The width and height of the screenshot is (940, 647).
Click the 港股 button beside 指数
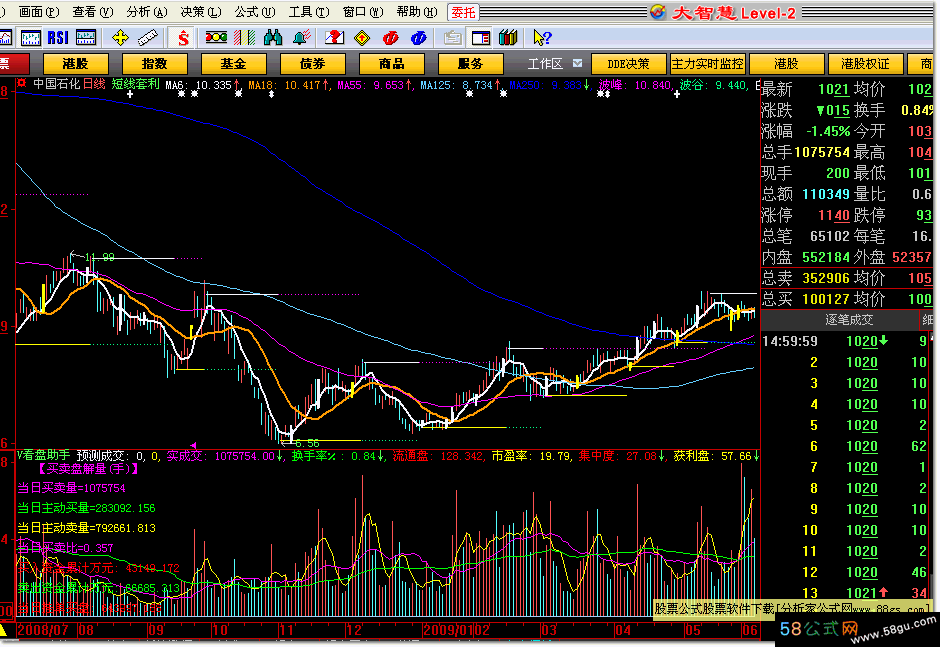click(x=76, y=64)
